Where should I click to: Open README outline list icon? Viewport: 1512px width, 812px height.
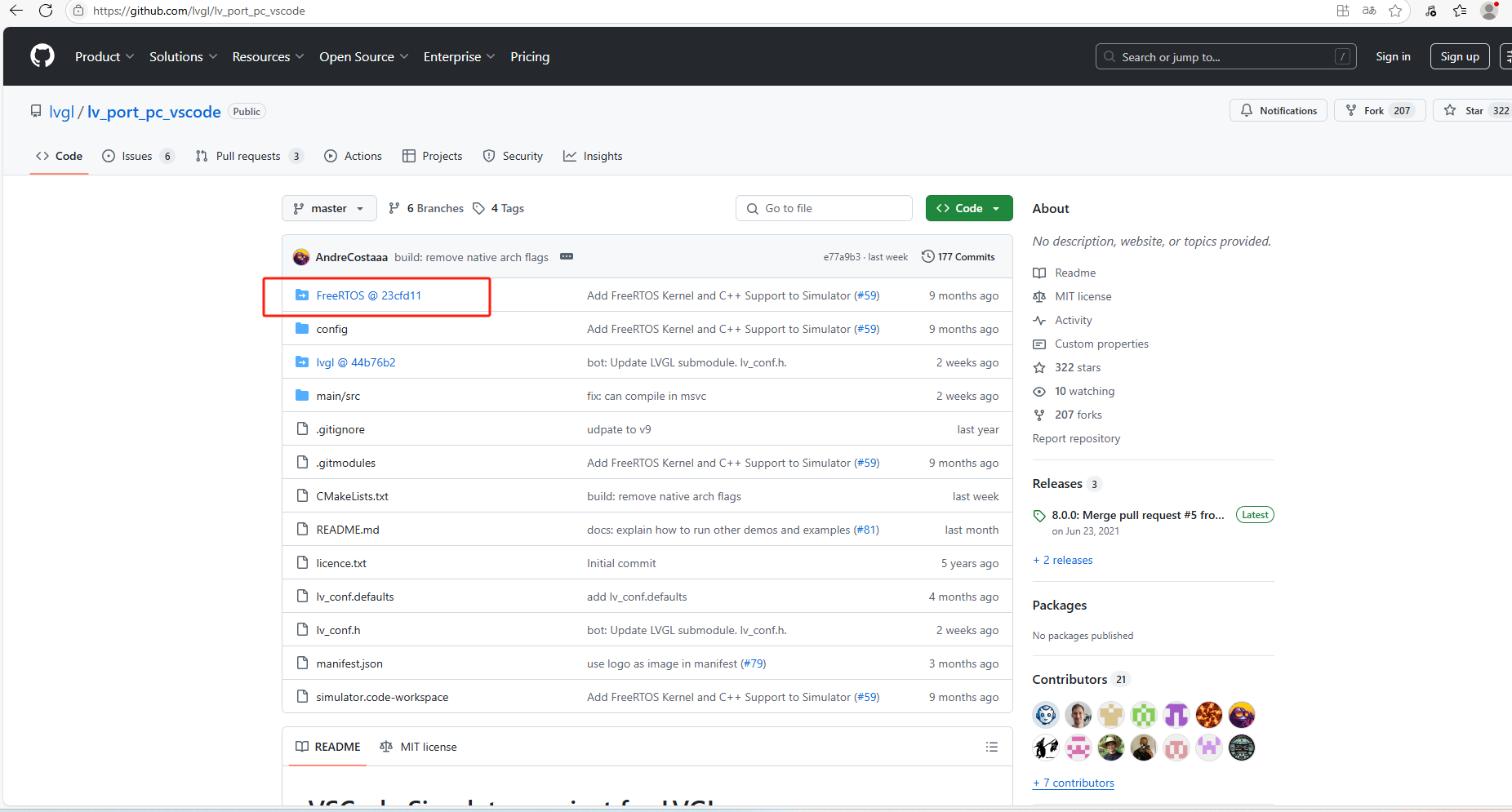tap(992, 747)
